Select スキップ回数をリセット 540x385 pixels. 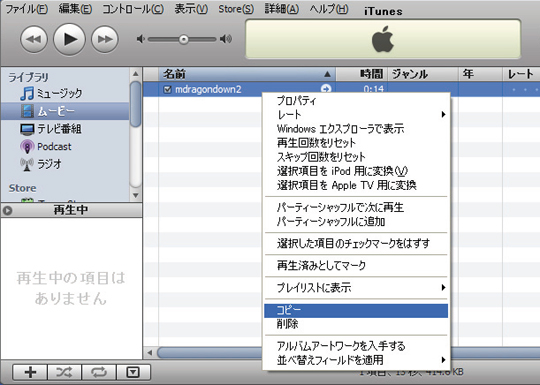point(356,157)
